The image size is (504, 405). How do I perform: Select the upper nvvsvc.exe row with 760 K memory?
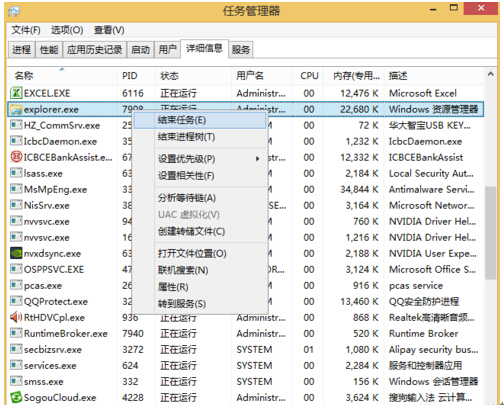(x=245, y=221)
